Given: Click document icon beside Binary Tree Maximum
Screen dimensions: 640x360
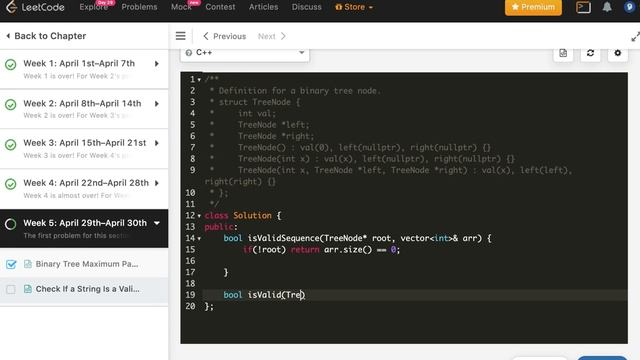Looking at the screenshot, I should (28, 264).
